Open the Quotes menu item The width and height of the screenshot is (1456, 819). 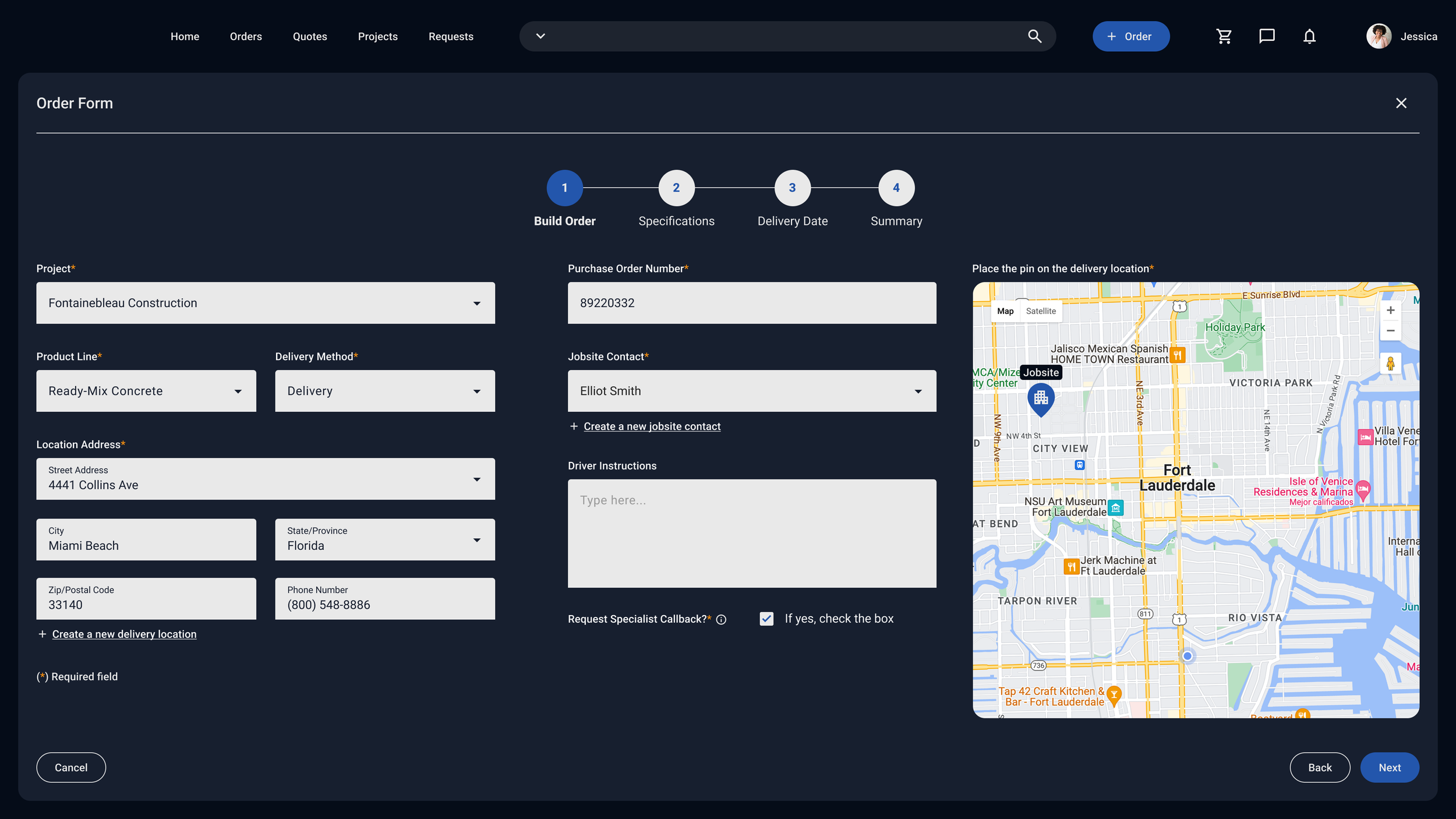310,37
